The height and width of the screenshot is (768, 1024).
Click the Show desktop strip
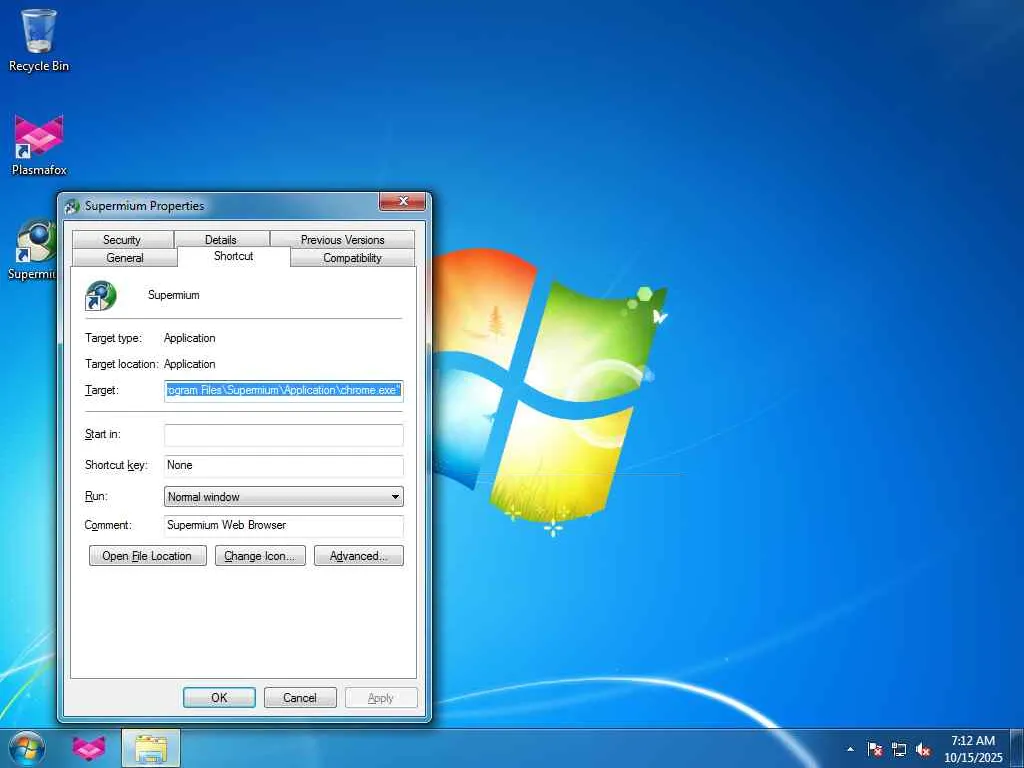(1017, 748)
